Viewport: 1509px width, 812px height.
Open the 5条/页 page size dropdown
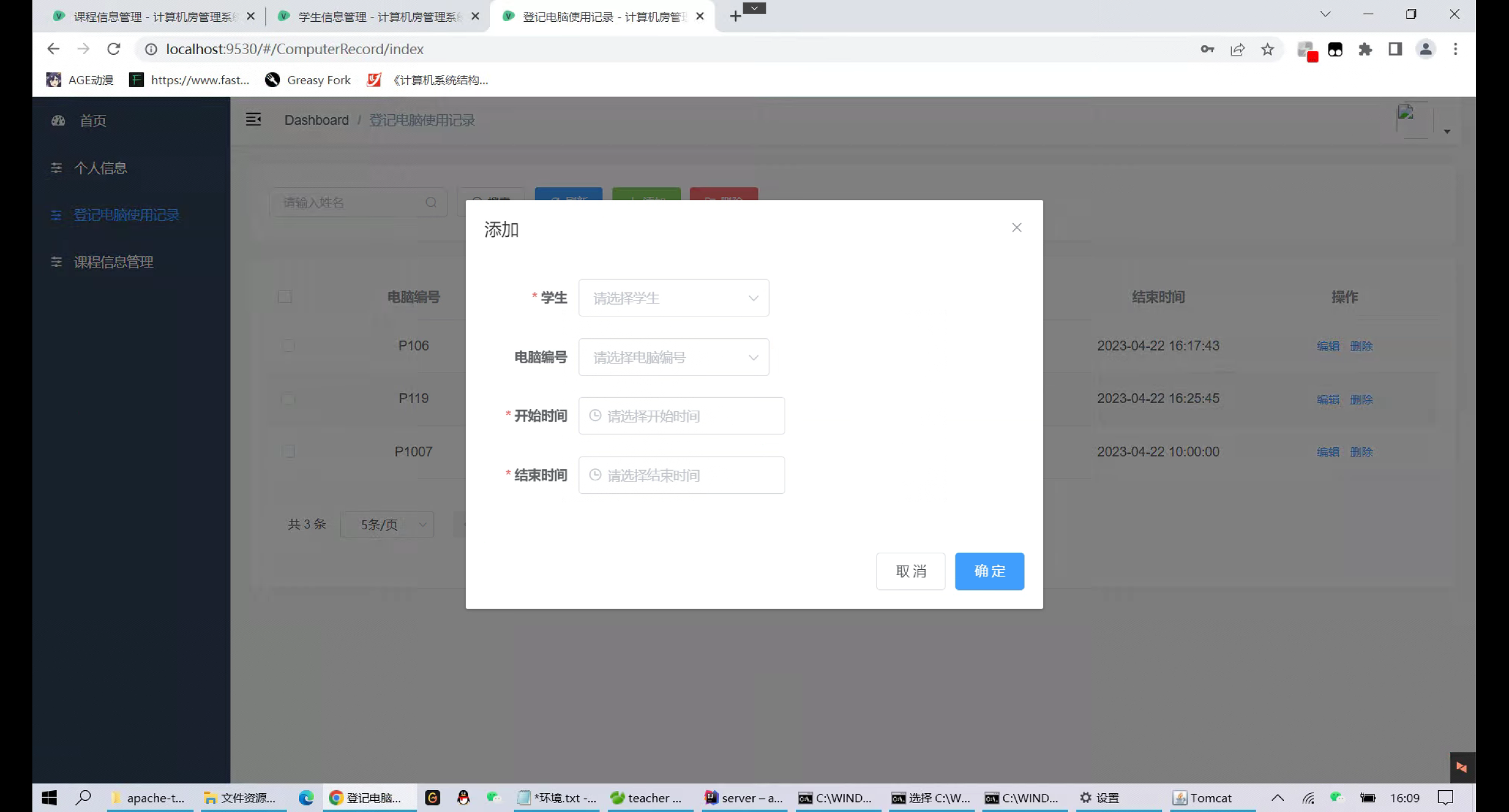click(387, 524)
